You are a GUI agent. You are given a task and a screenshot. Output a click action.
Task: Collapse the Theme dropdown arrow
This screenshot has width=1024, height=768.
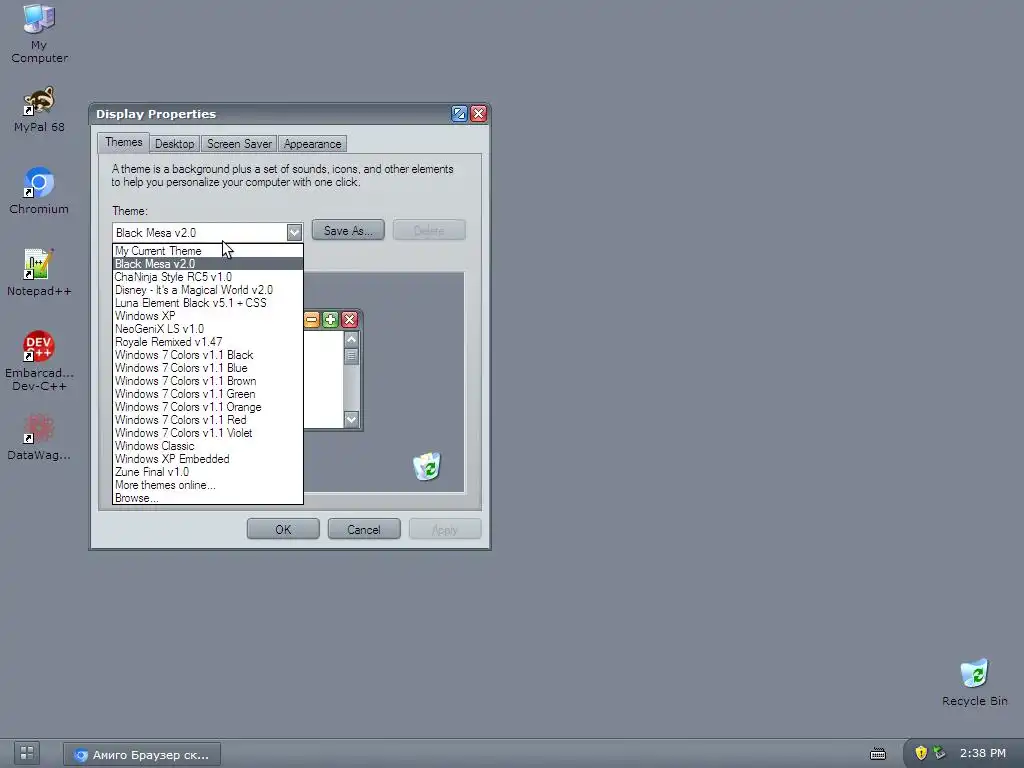[294, 232]
